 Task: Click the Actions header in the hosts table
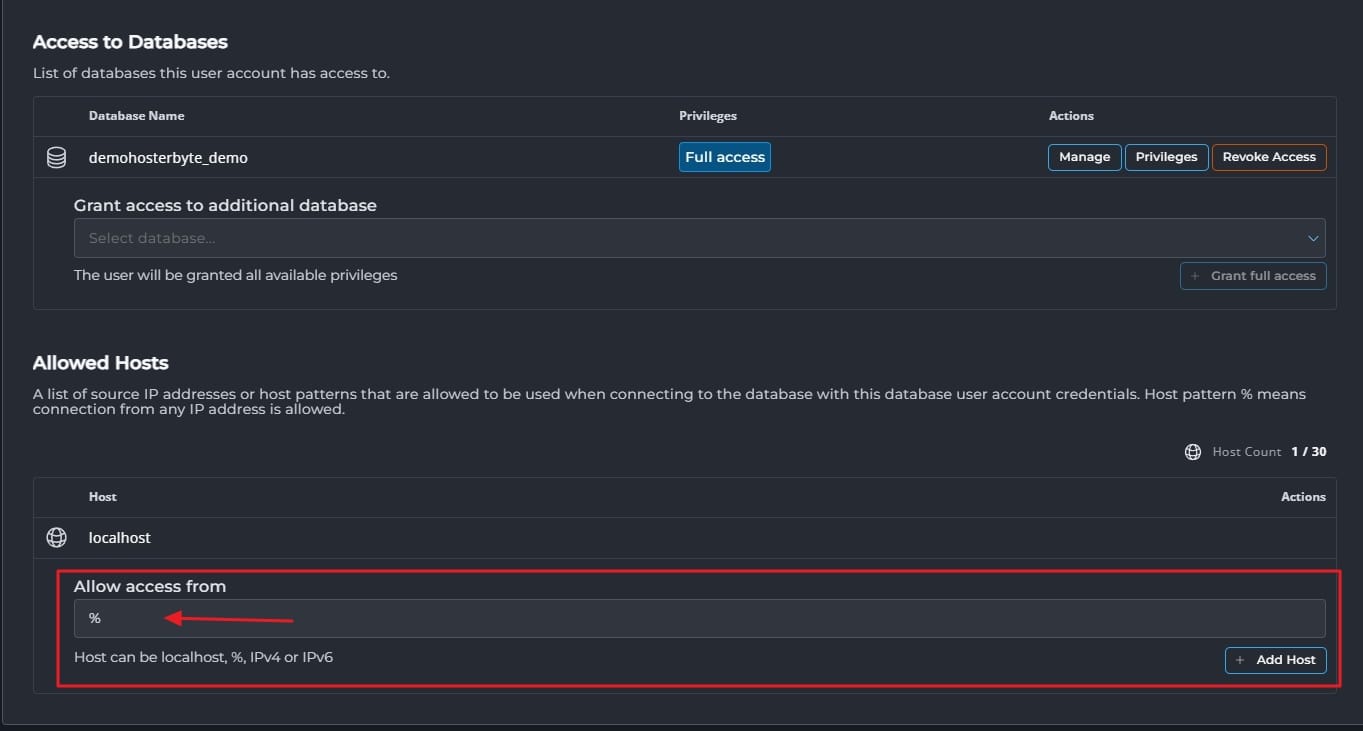[1303, 497]
